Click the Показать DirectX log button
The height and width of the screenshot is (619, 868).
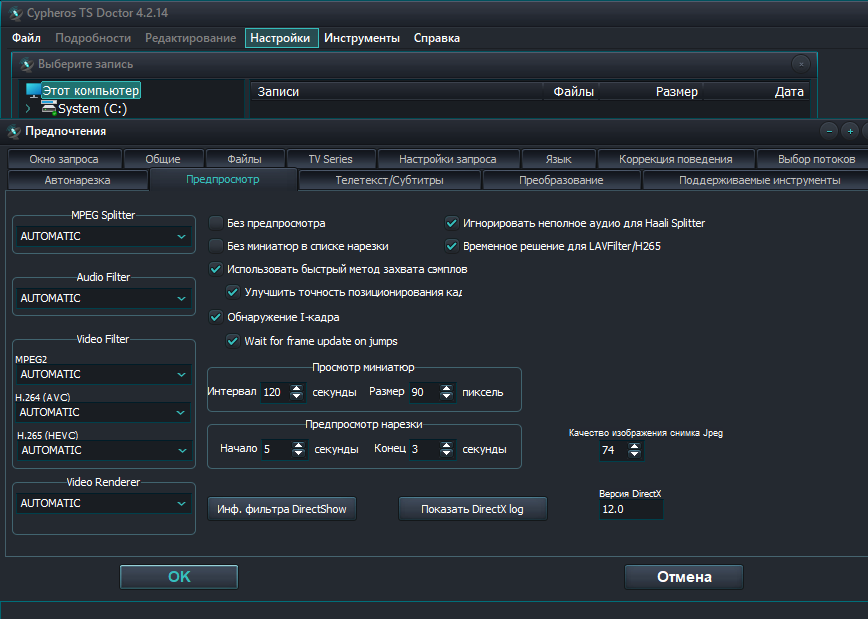[472, 509]
